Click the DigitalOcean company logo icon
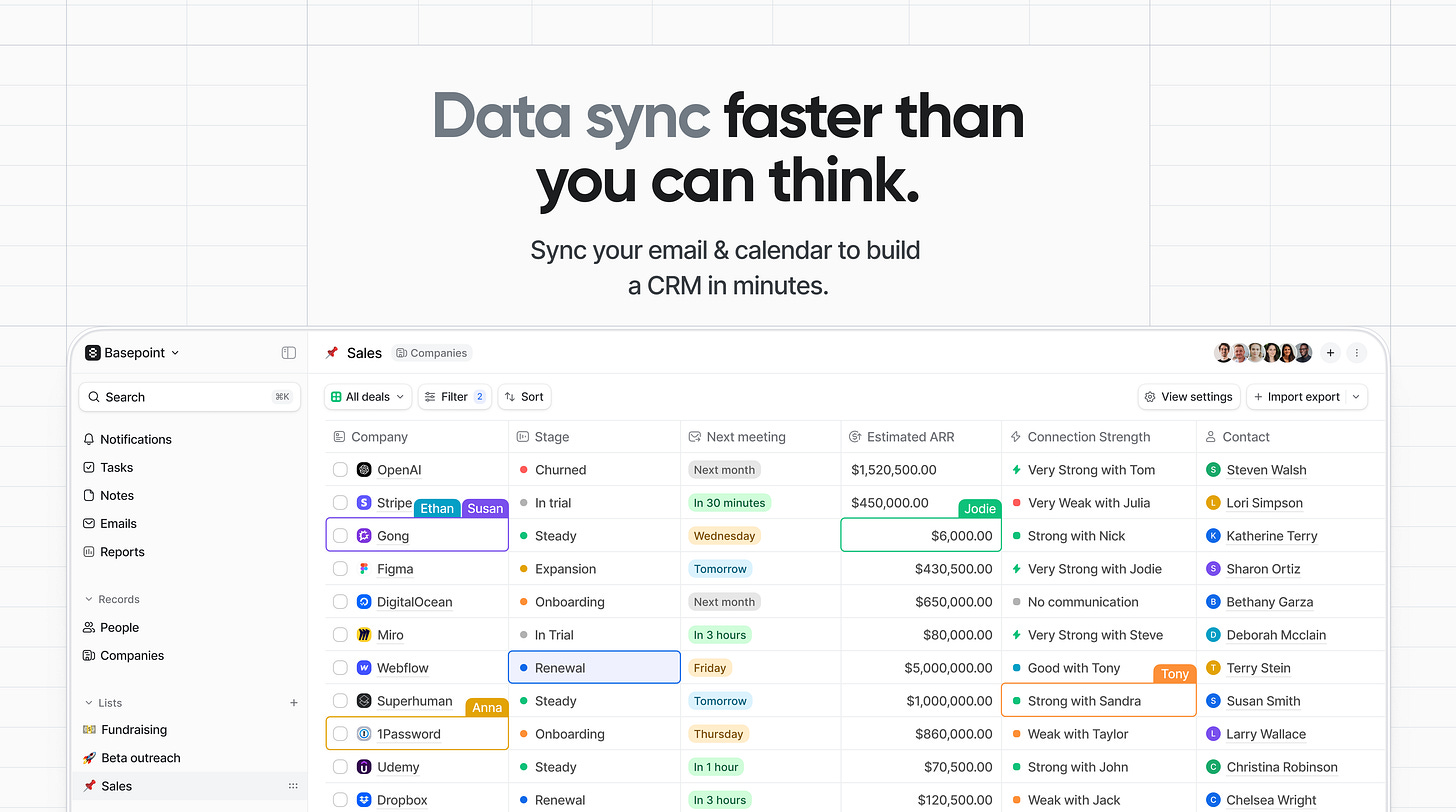Image resolution: width=1456 pixels, height=812 pixels. (x=364, y=602)
